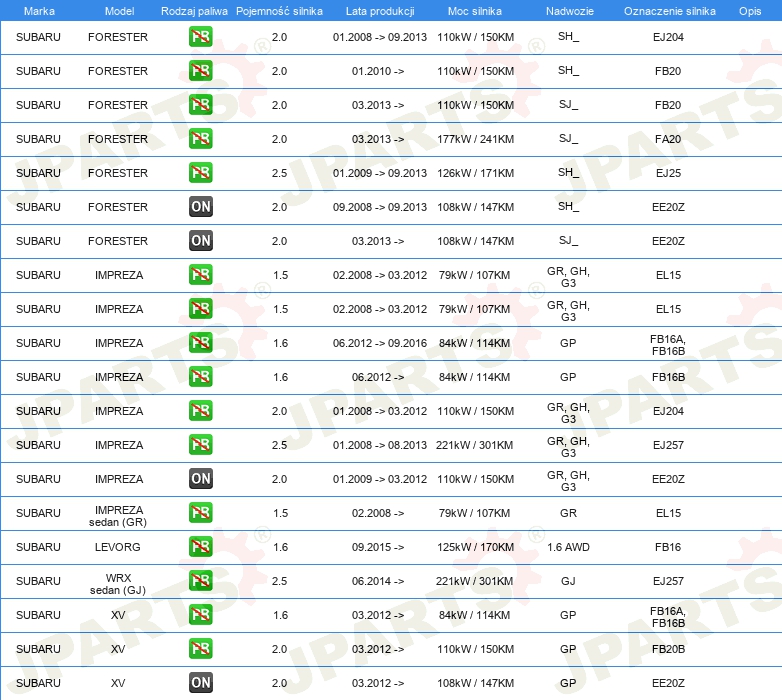Click production dates 01.2009 -> 09.2013
The height and width of the screenshot is (700, 782).
(x=380, y=173)
